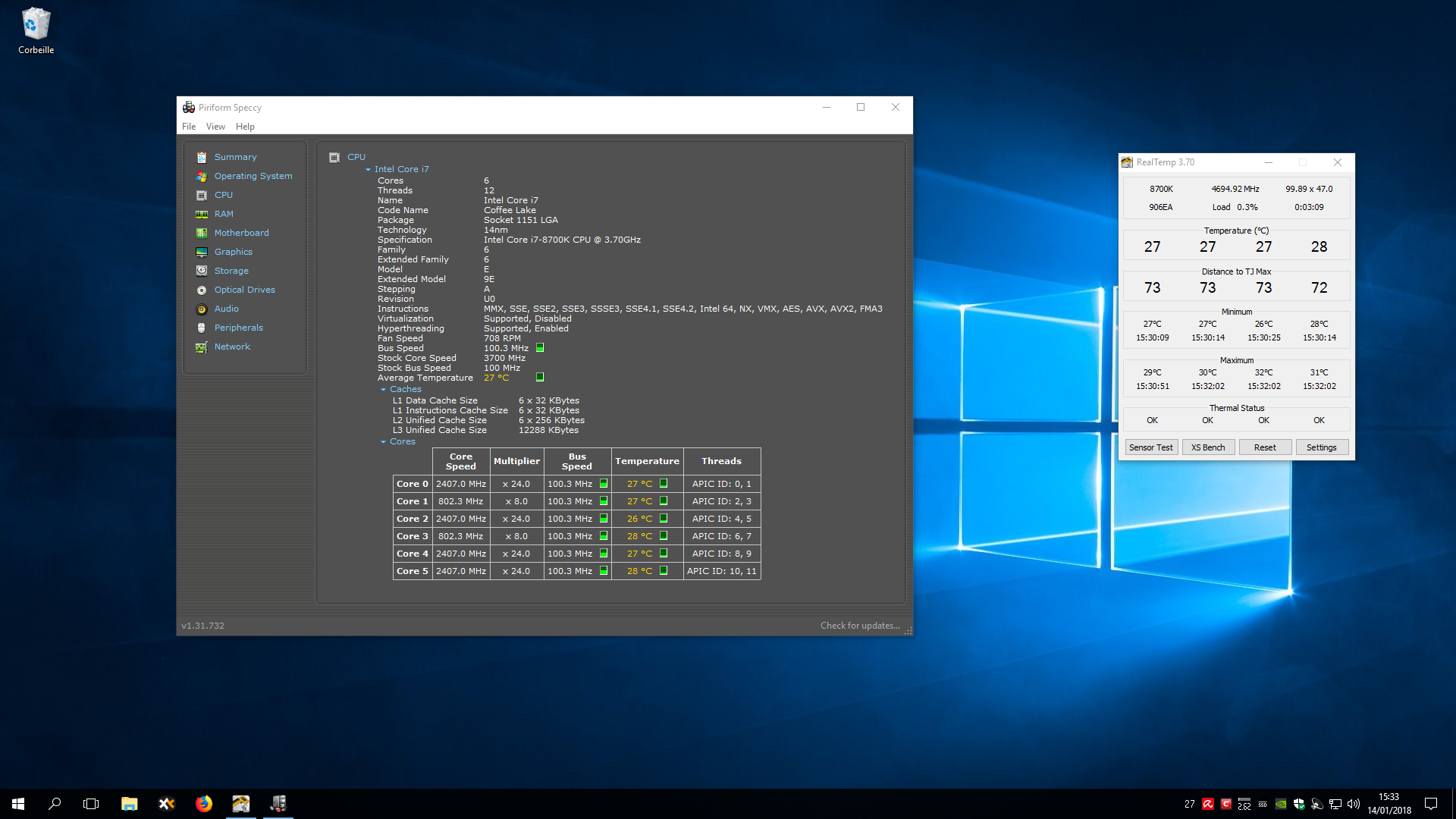
Task: Toggle the Bus Speed green indicator square
Action: point(540,347)
